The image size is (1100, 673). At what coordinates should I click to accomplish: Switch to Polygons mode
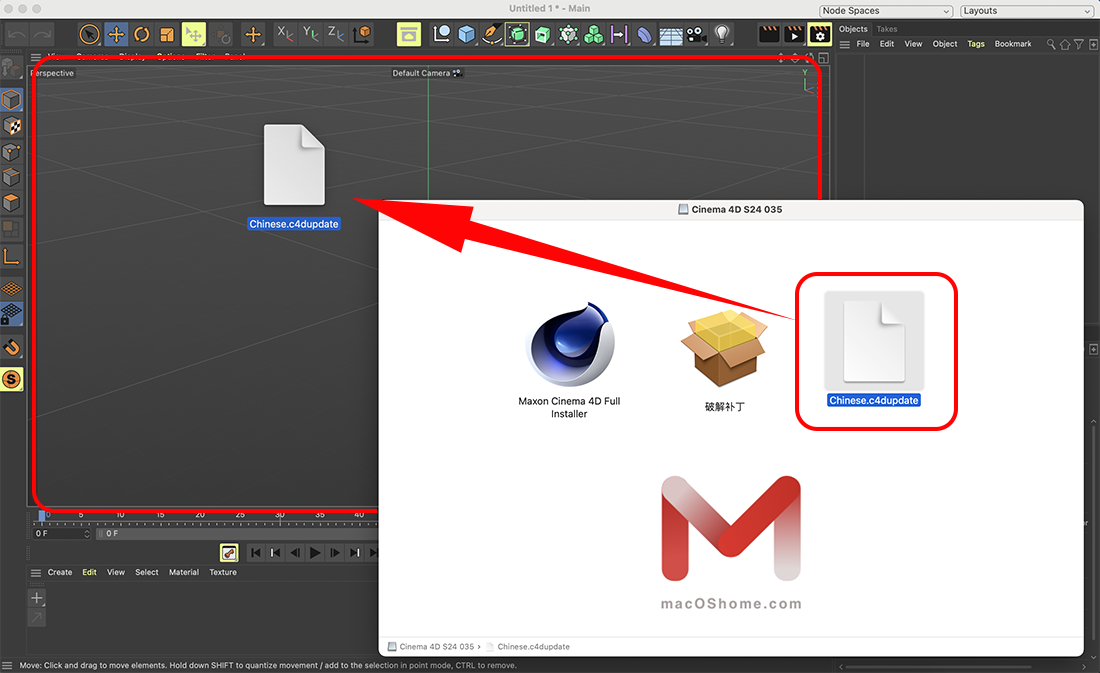pos(11,203)
